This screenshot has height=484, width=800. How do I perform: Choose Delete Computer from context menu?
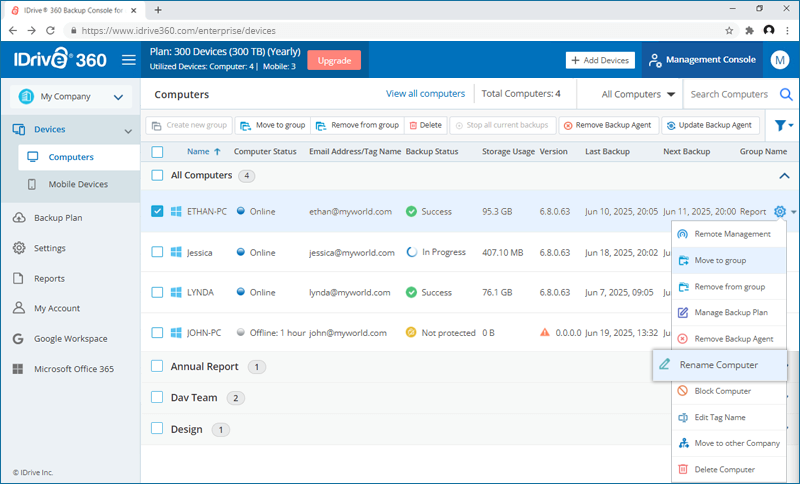[729, 469]
